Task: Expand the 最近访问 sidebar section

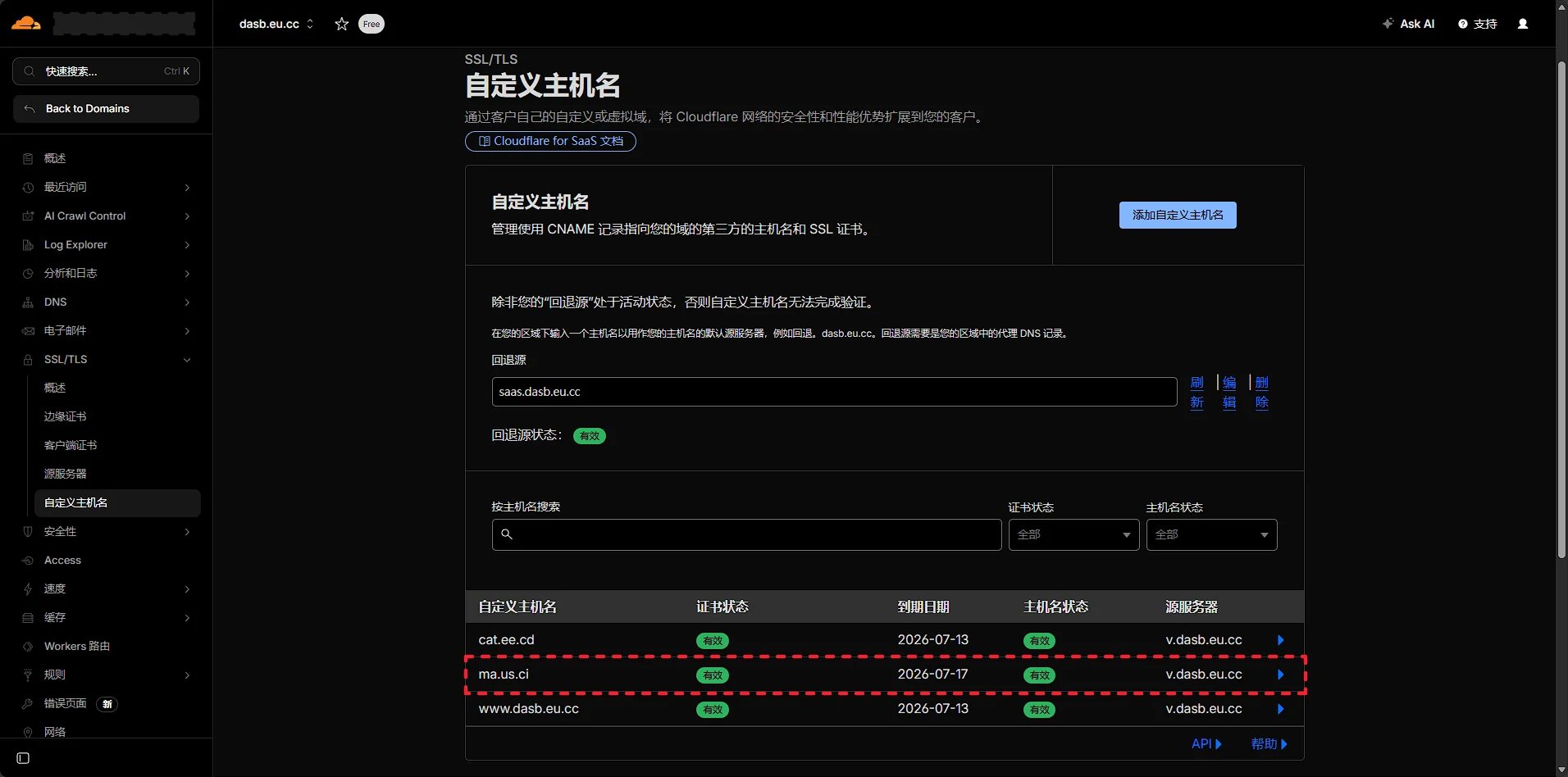Action: pos(187,187)
